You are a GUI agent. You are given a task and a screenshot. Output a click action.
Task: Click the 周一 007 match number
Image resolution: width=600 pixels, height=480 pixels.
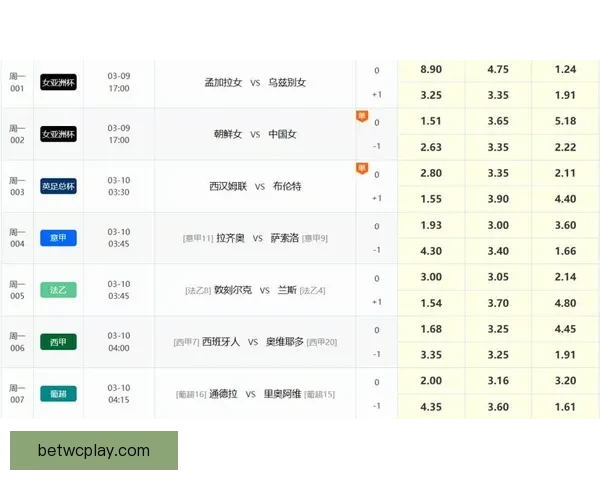tap(17, 394)
